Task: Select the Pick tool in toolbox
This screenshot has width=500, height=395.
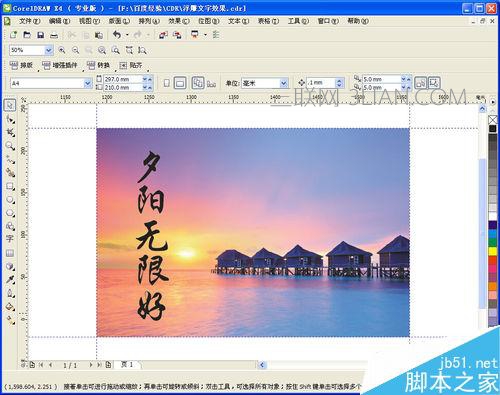Action: pos(10,105)
